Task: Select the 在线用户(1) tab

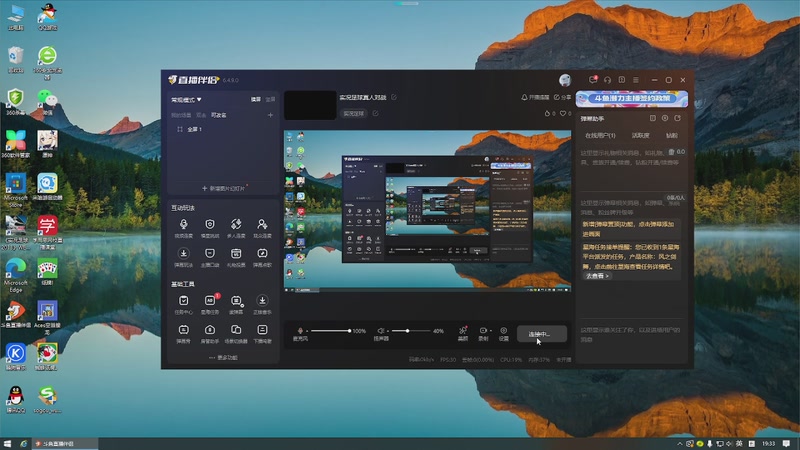Action: pyautogui.click(x=600, y=135)
